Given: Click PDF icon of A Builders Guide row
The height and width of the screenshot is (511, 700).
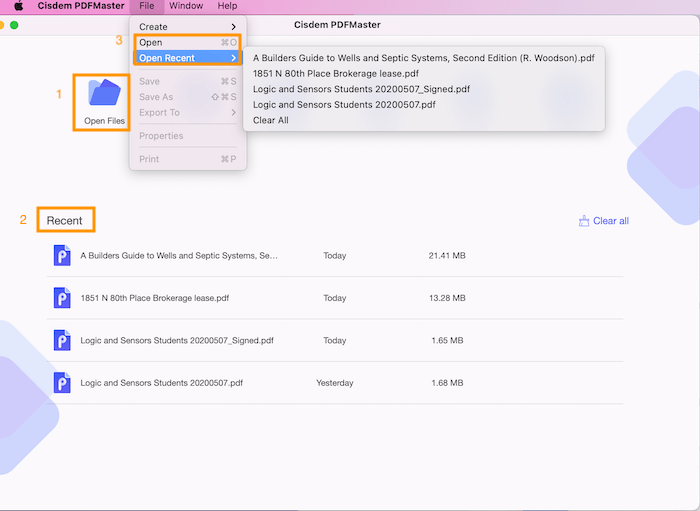Looking at the screenshot, I should [x=62, y=256].
